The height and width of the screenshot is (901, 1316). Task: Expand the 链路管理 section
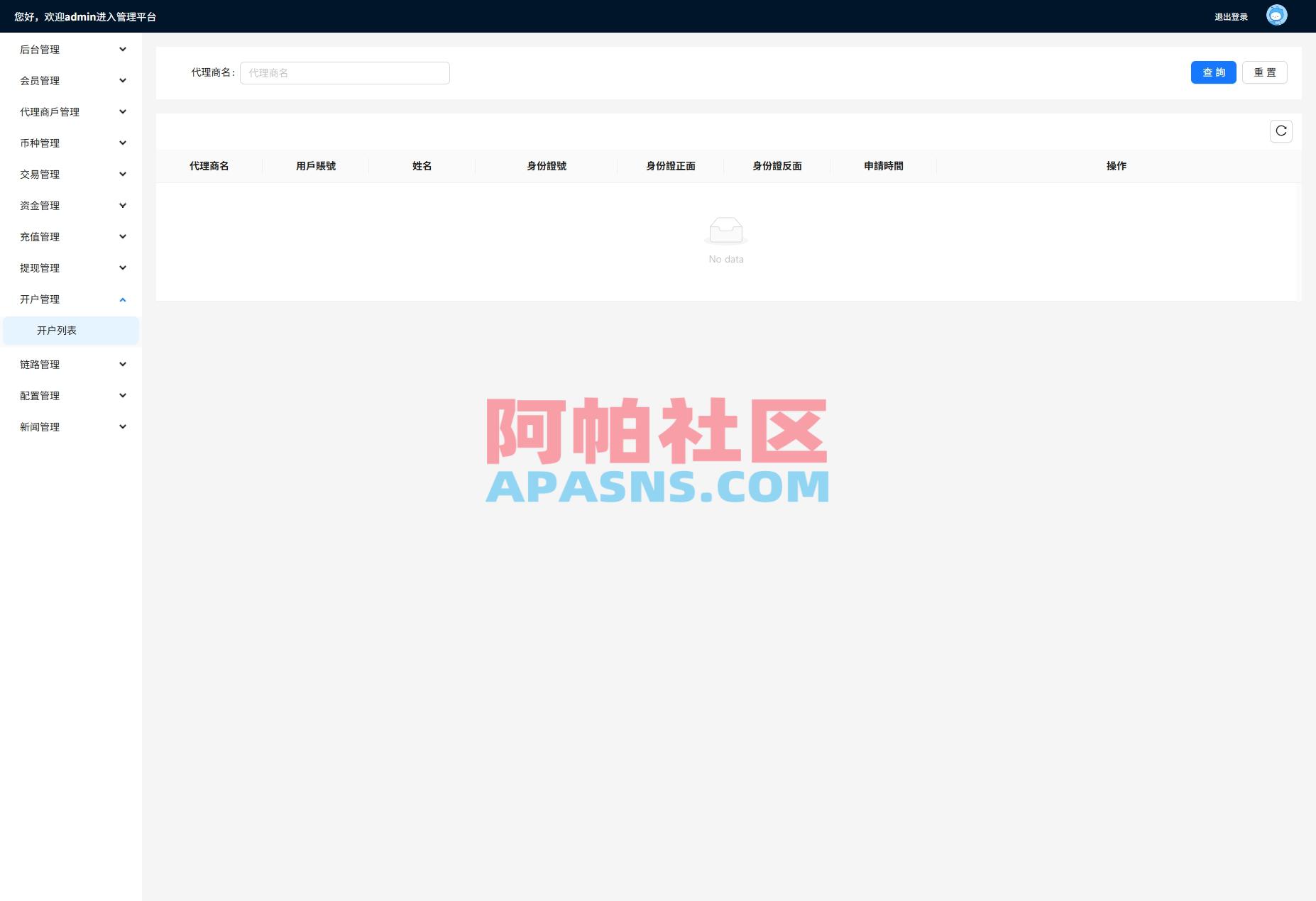click(x=122, y=364)
